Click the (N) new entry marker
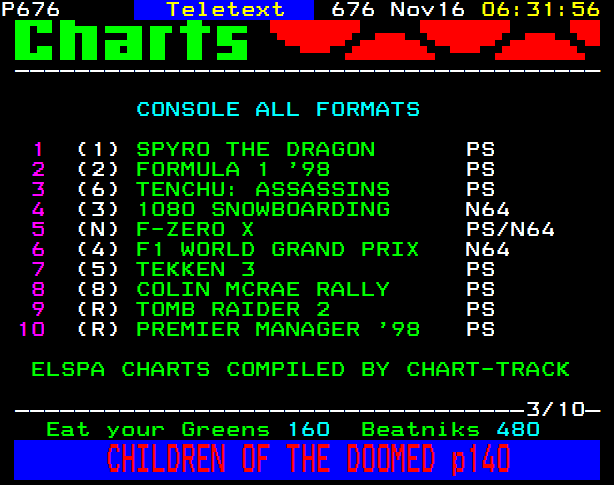This screenshot has height=485, width=614. pyautogui.click(x=98, y=229)
